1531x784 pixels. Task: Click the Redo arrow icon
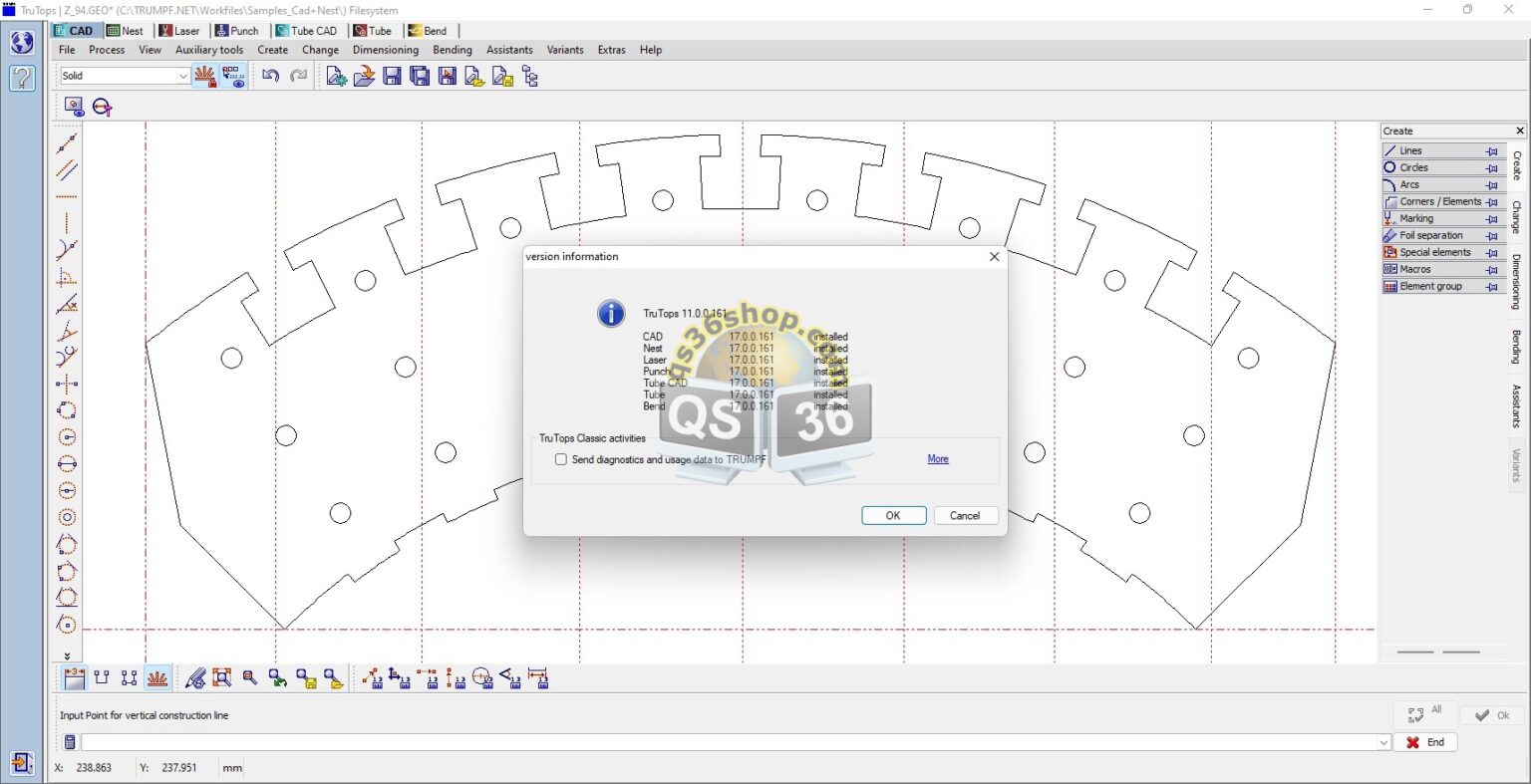click(x=296, y=76)
